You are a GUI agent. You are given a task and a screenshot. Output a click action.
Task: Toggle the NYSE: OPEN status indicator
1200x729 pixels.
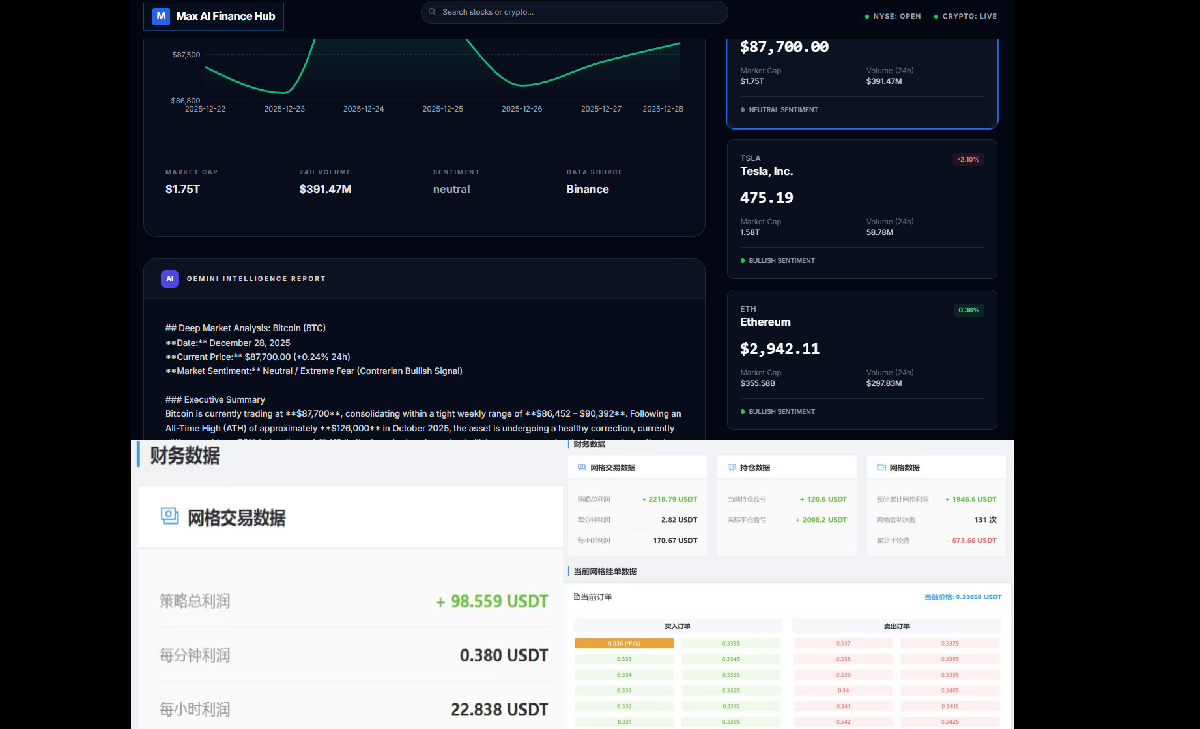point(891,16)
